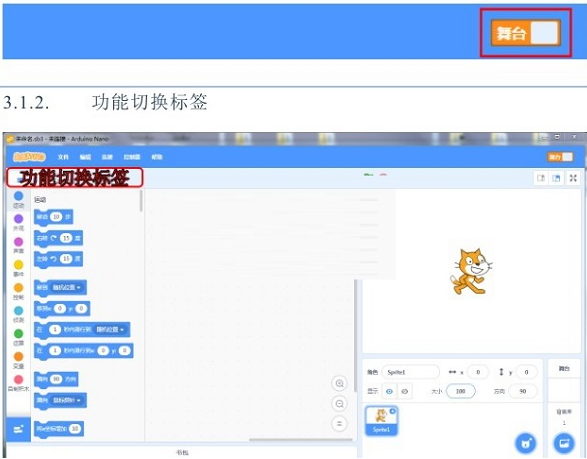Expand 随机位置 dropdown in the glide block

coord(110,329)
